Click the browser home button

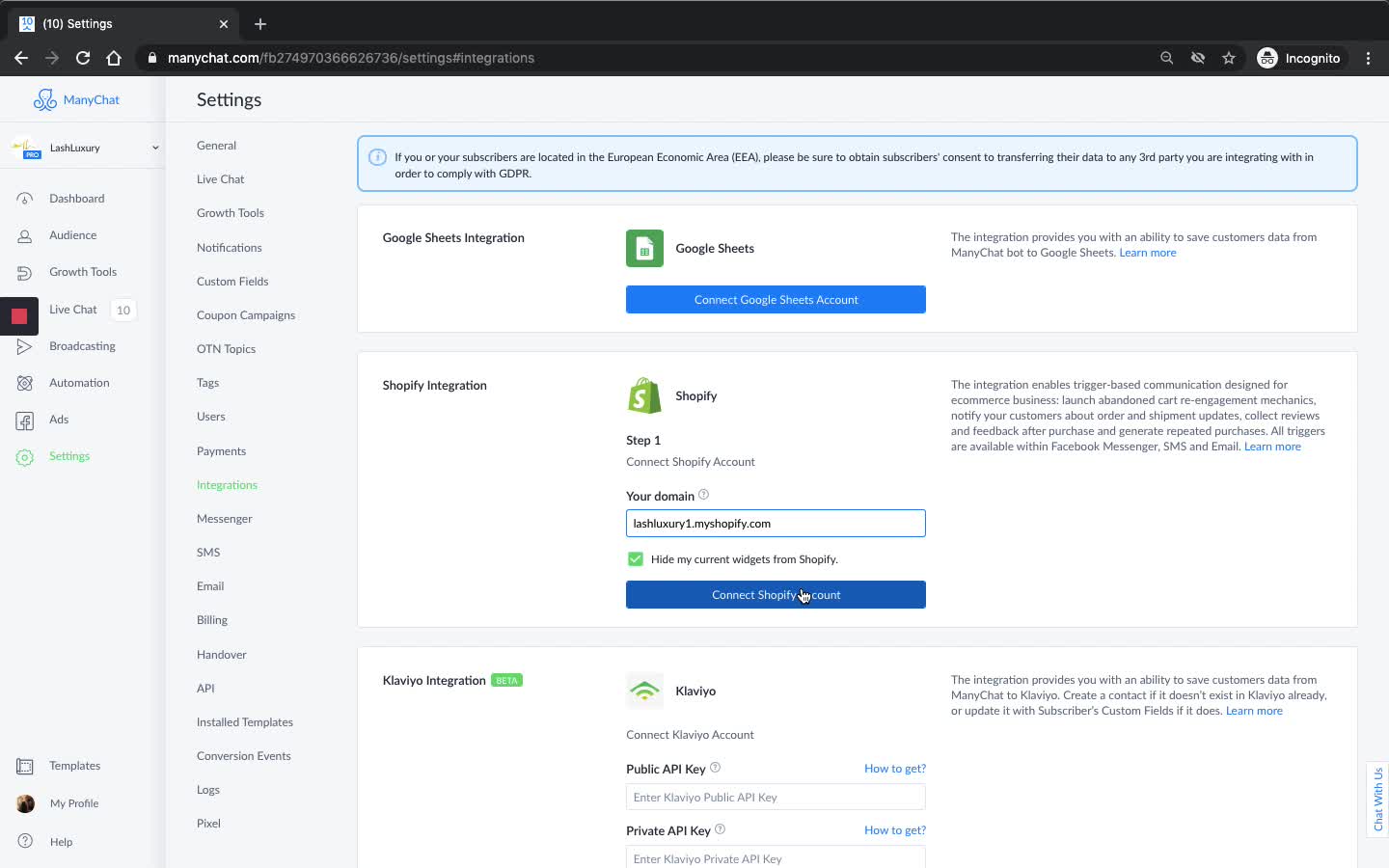114,58
